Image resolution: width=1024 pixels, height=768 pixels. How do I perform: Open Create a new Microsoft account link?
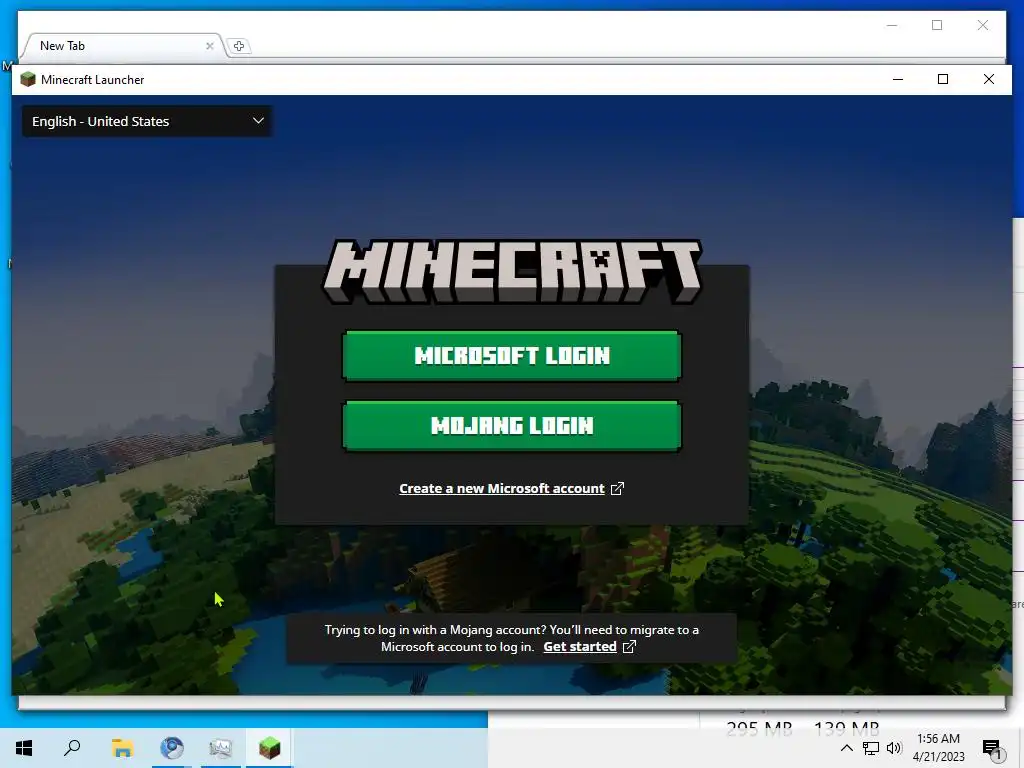tap(511, 488)
